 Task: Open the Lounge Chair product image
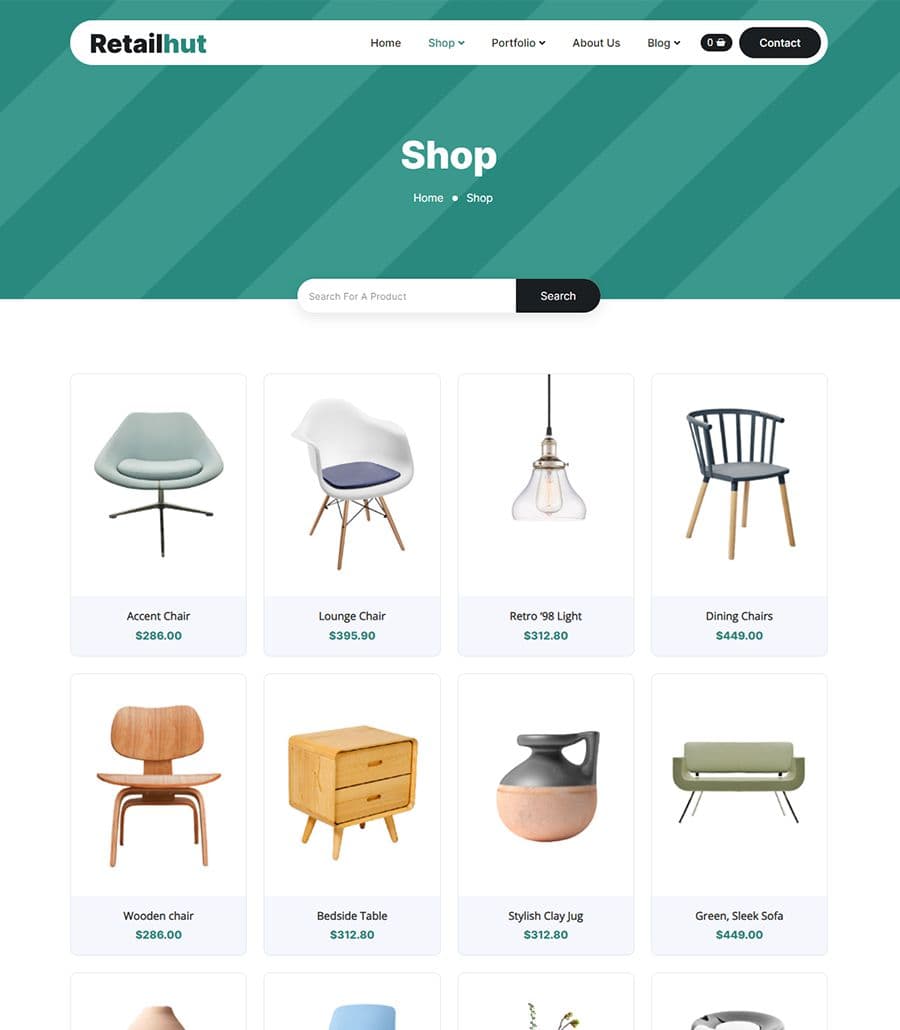(352, 485)
